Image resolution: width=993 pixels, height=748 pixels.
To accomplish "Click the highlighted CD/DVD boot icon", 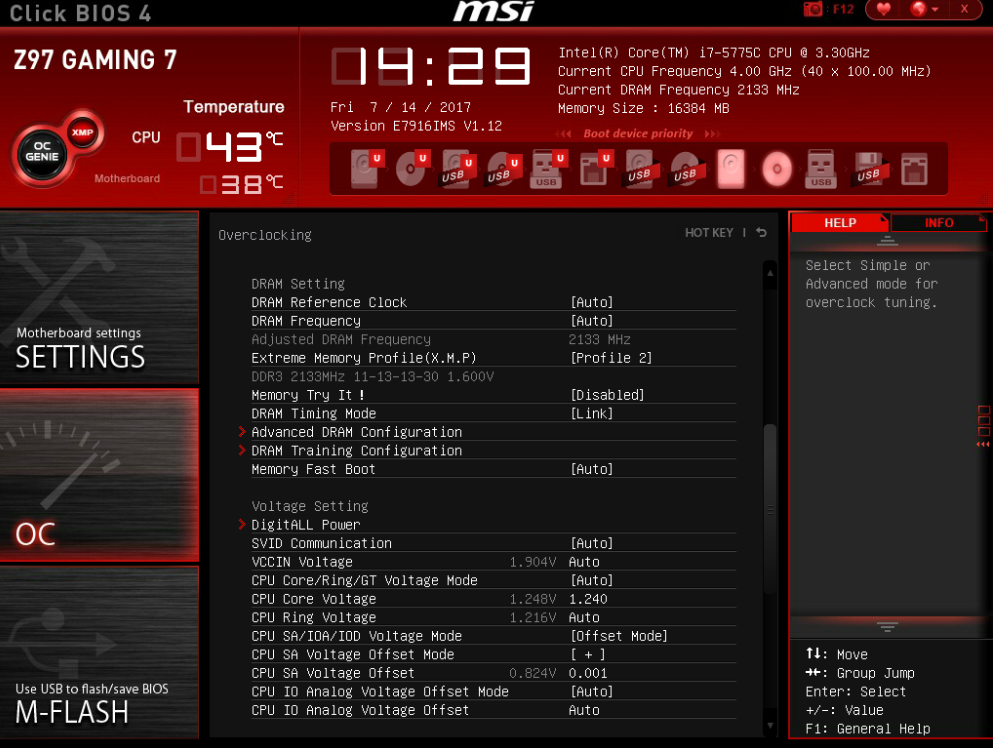I will [x=777, y=169].
